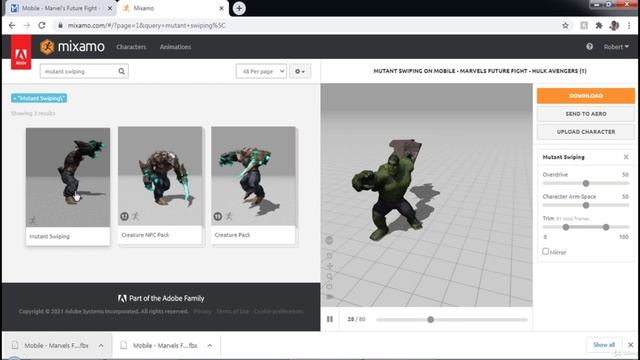Switch to the Mixamo browser tab
The image size is (640, 360).
tap(173, 8)
